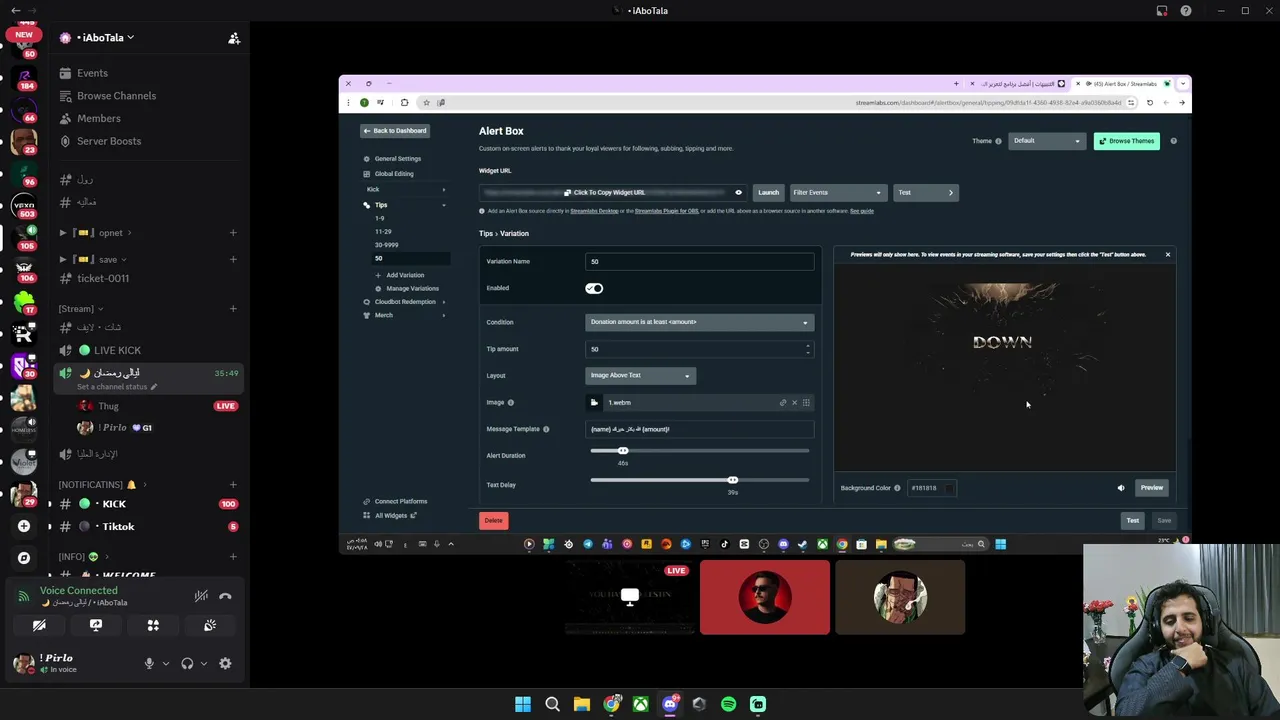
Task: Open Manage Variations
Action: [x=411, y=288]
